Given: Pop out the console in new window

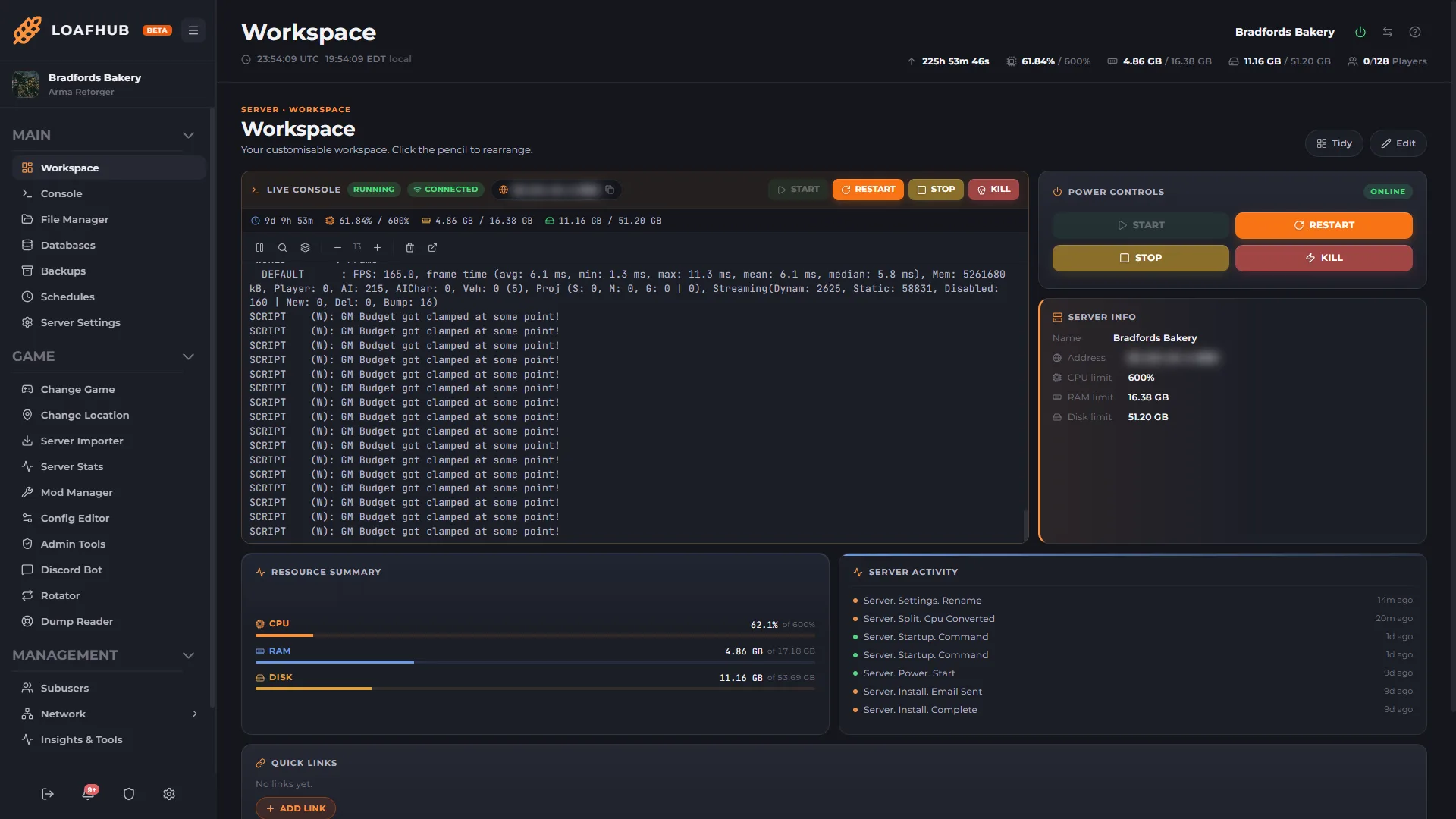Looking at the screenshot, I should pos(432,248).
